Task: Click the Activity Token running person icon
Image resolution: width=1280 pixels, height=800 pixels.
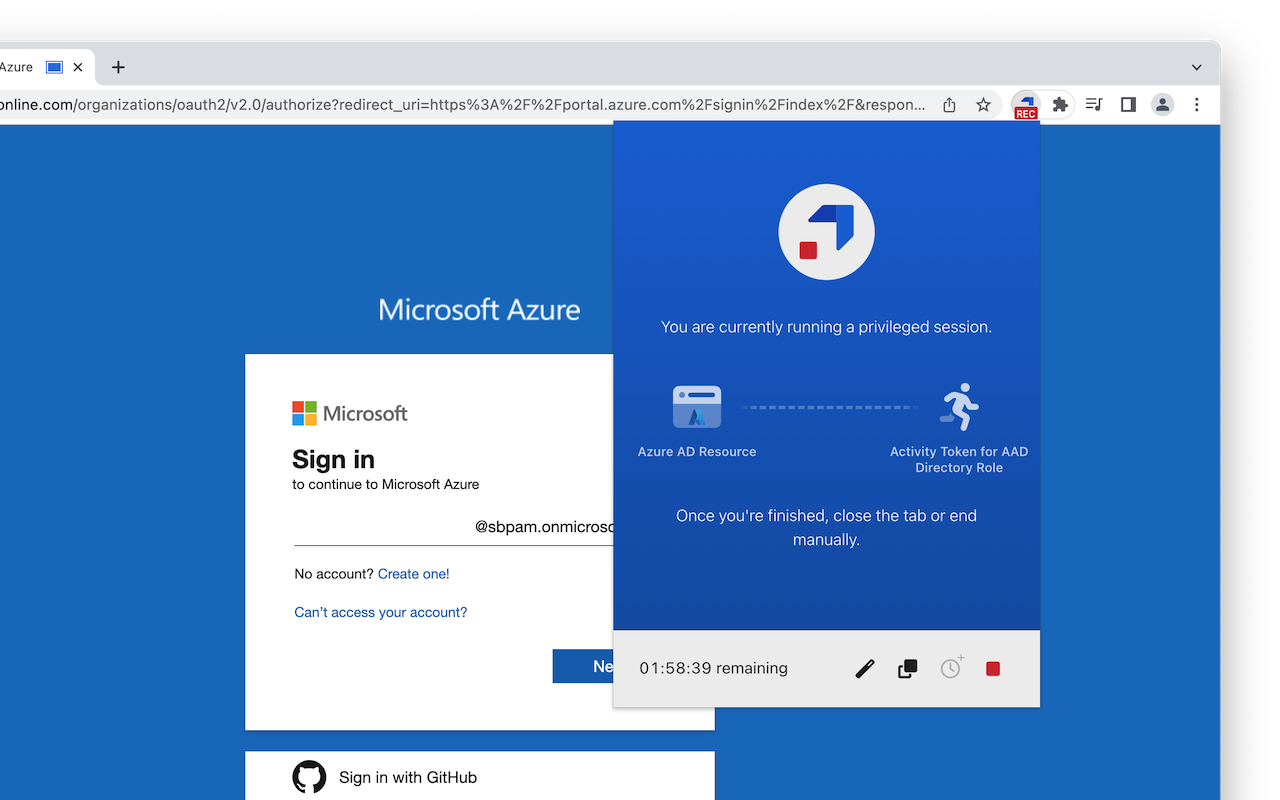Action: 959,404
